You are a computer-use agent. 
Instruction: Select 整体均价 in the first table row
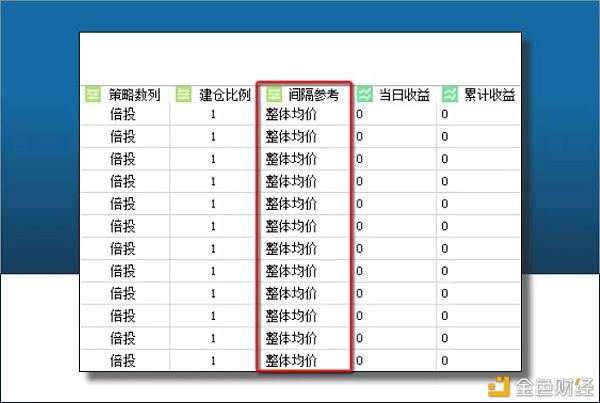291,114
